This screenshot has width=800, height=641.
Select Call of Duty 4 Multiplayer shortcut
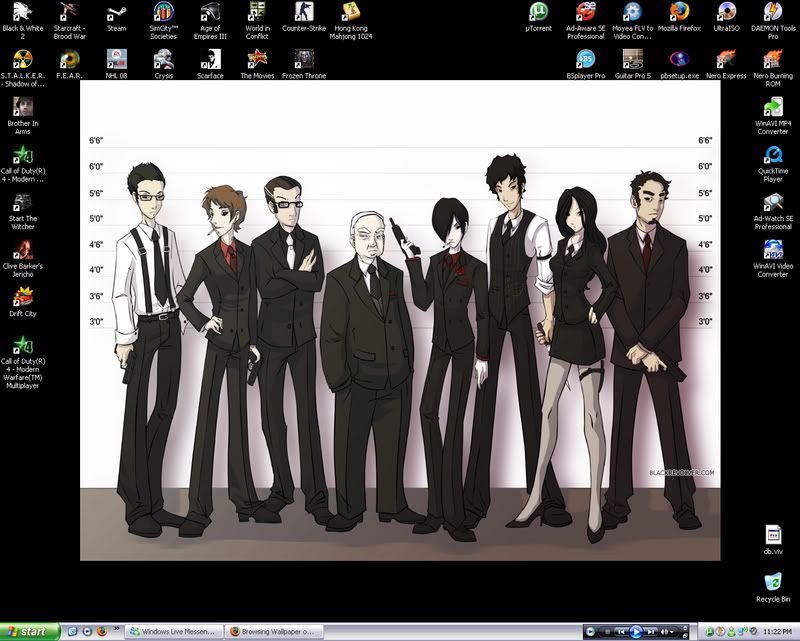(22, 361)
